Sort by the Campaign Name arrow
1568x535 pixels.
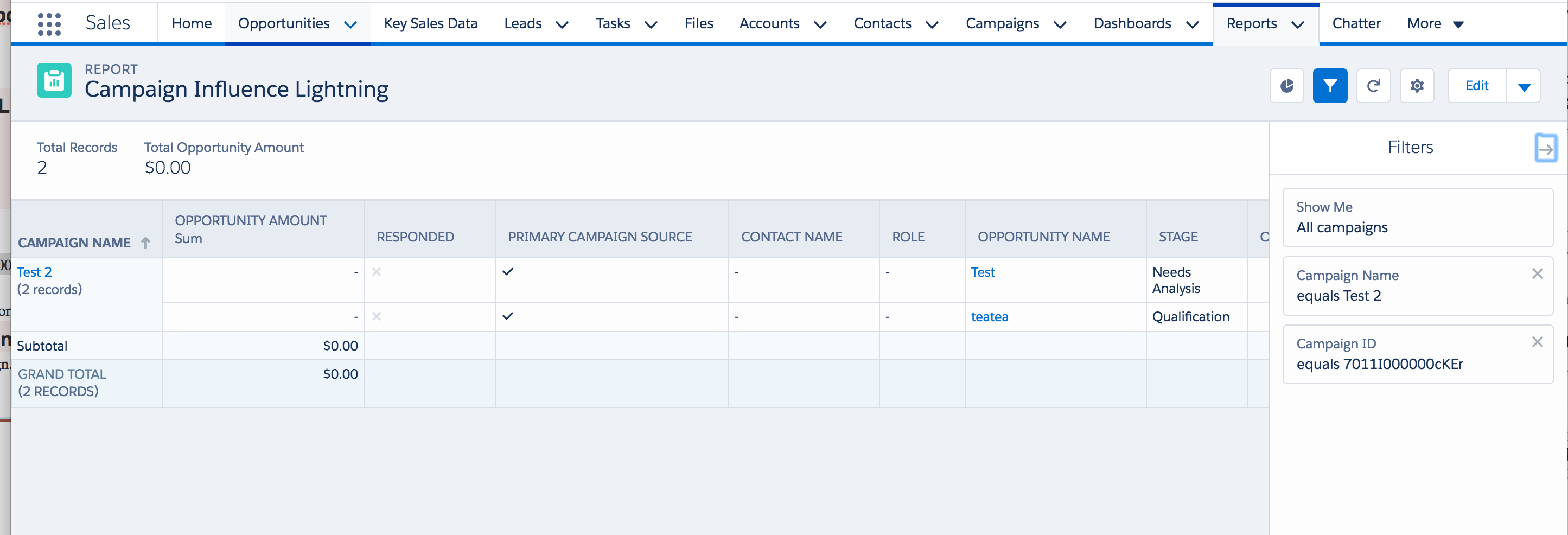pos(145,243)
